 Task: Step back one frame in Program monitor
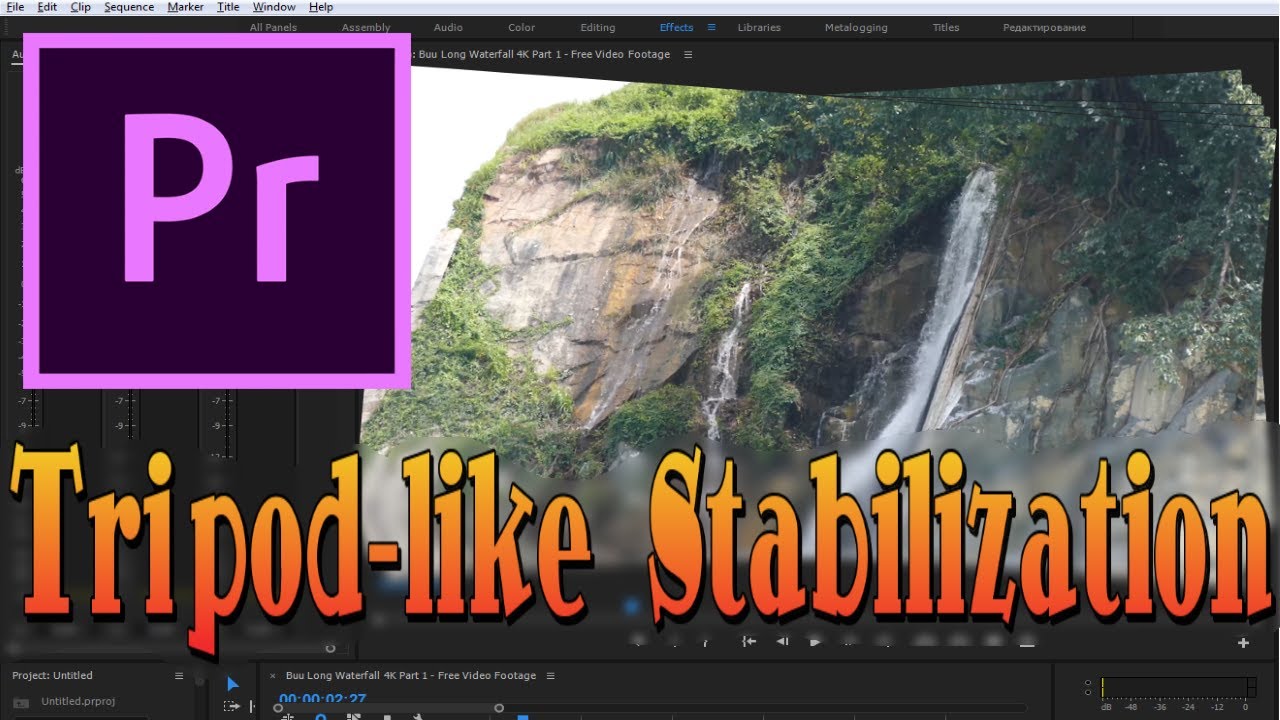(782, 642)
